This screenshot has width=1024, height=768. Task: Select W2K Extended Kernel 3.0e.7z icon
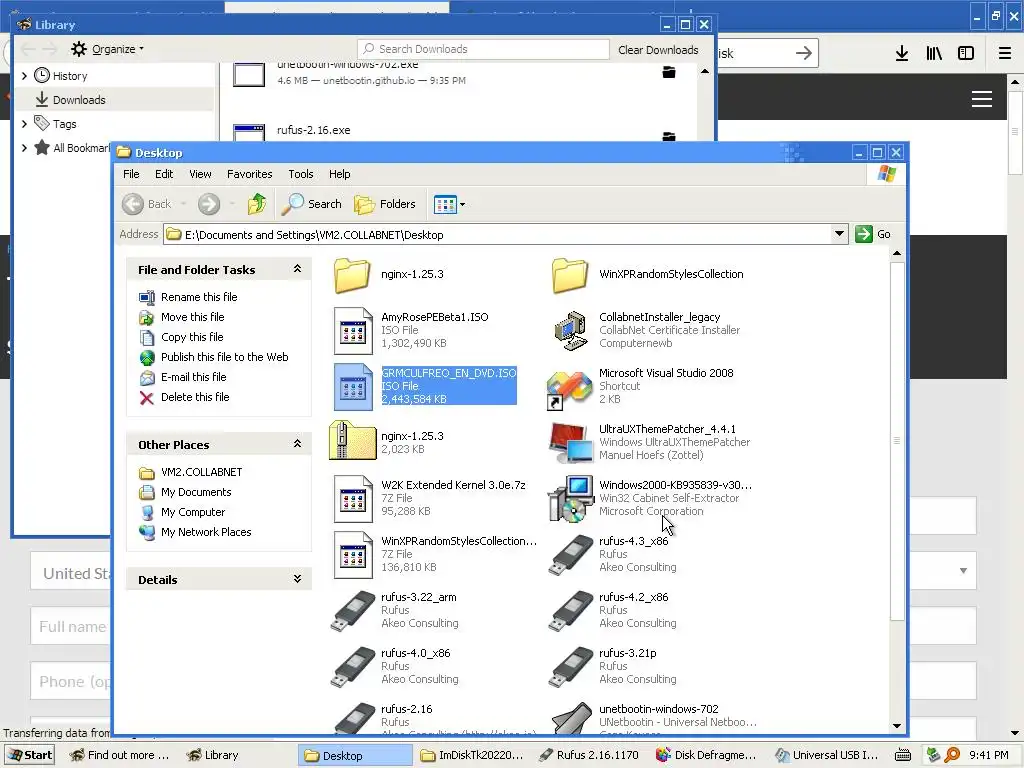point(353,499)
